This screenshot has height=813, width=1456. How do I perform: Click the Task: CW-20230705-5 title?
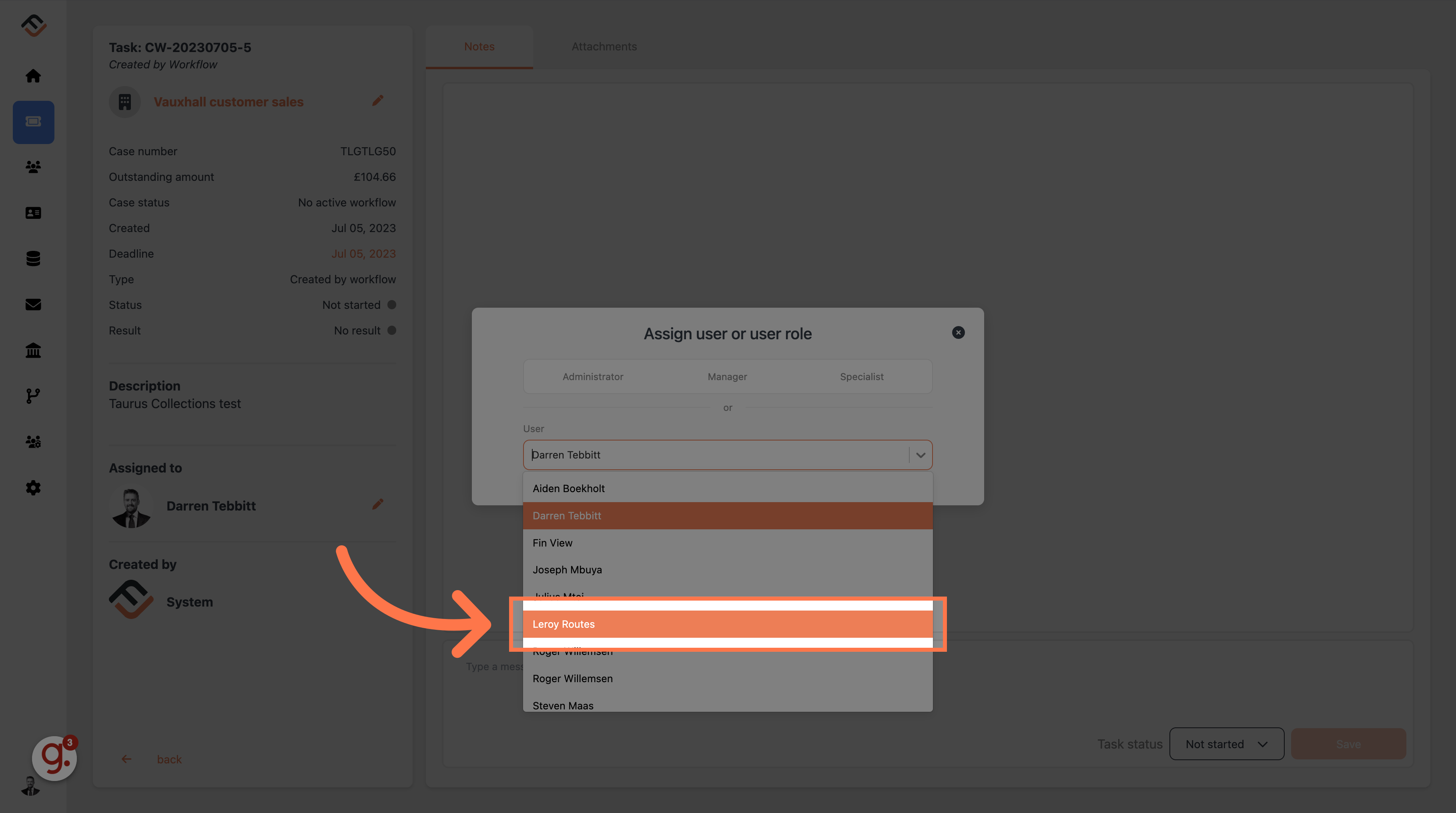(x=180, y=48)
